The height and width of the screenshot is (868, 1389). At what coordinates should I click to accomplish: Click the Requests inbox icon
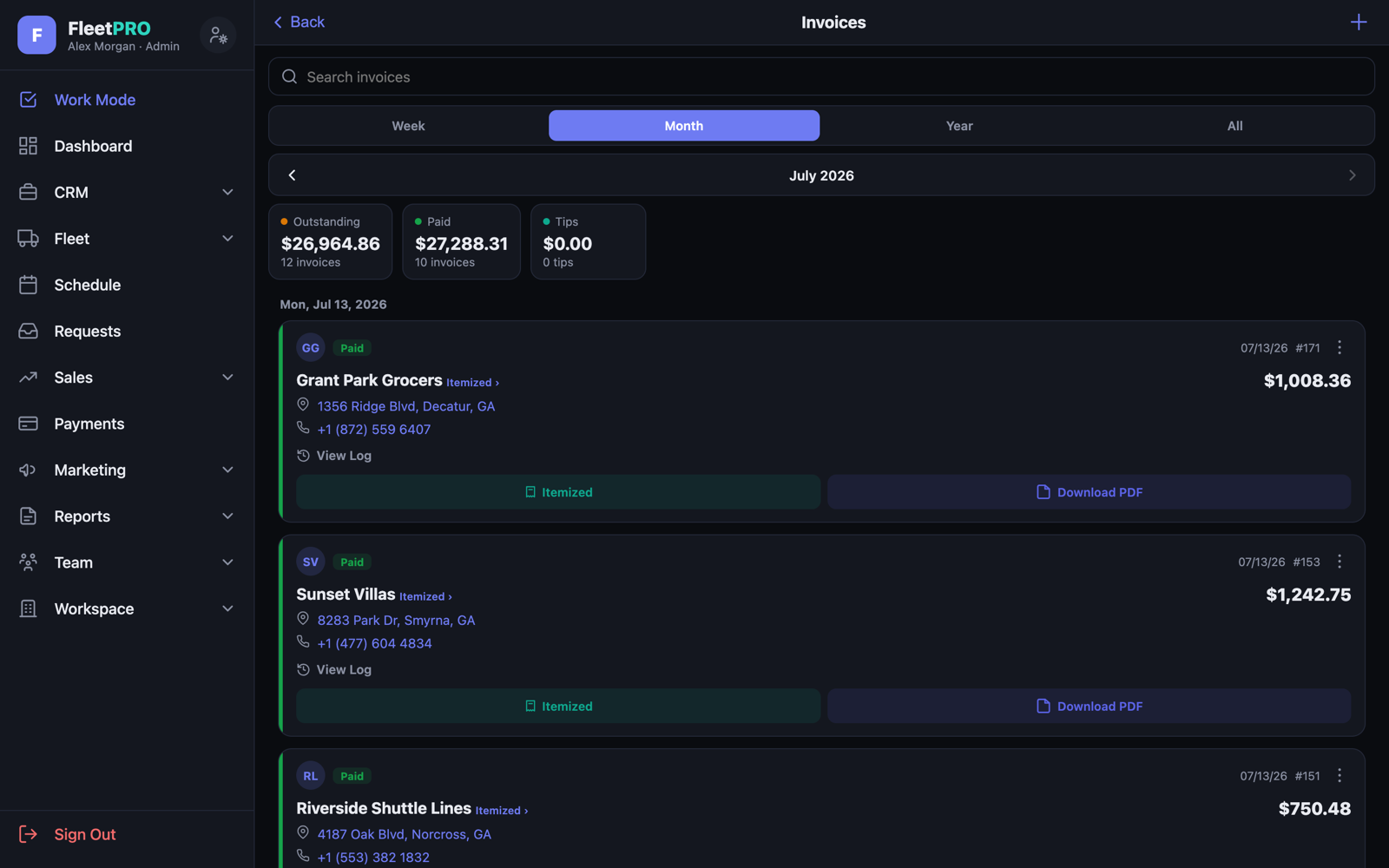pyautogui.click(x=28, y=331)
